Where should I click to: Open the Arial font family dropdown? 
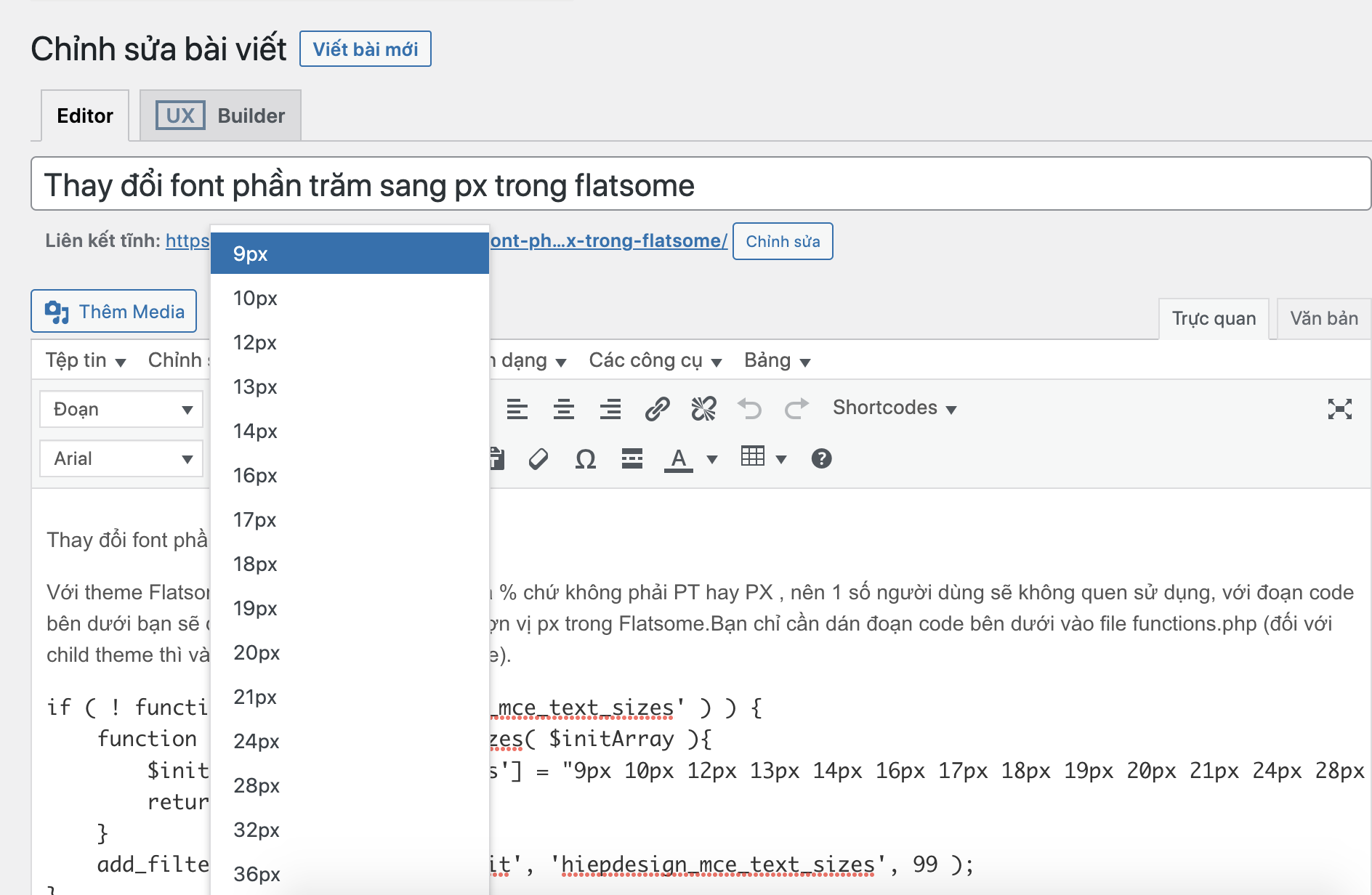click(121, 458)
